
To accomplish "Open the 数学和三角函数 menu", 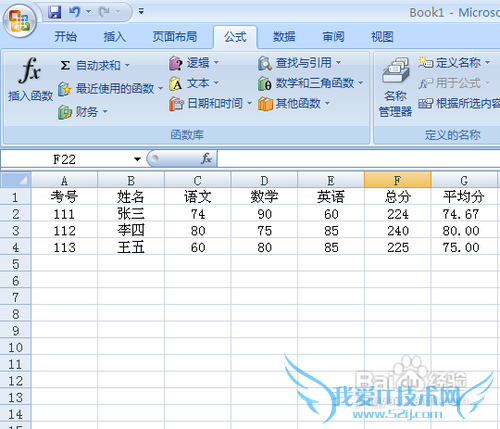I will [x=311, y=83].
